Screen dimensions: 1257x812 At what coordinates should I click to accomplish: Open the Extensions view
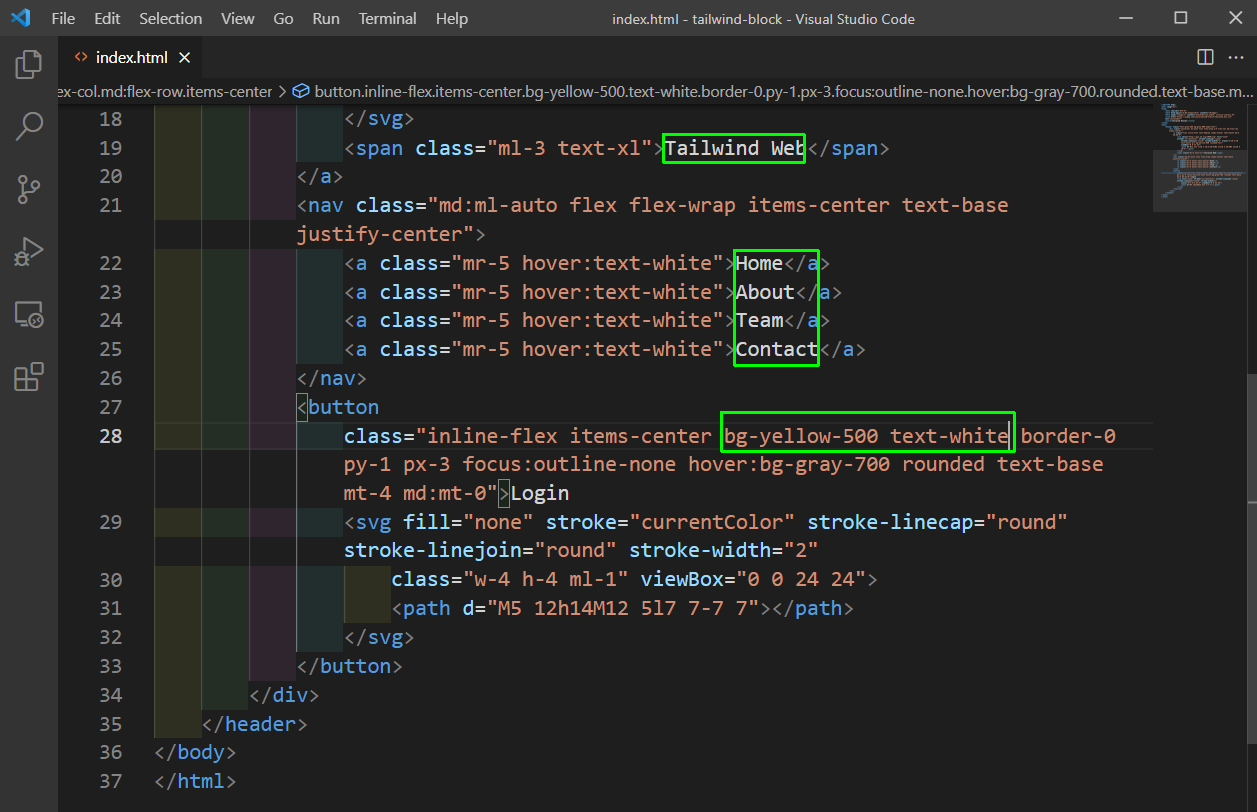point(29,377)
